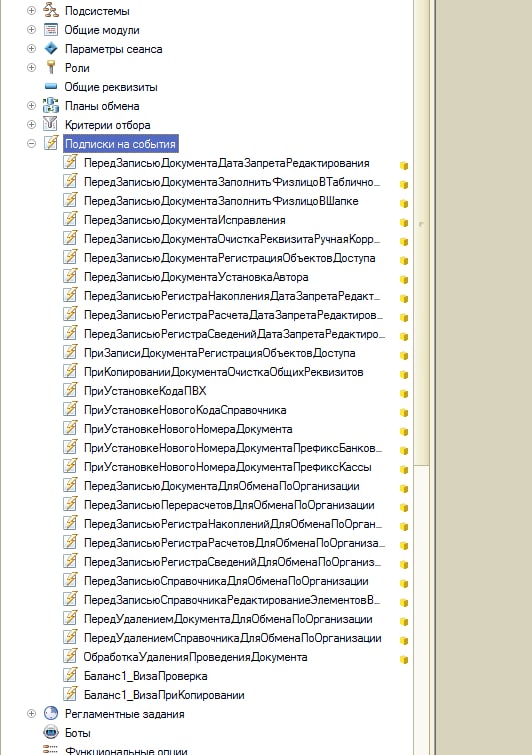Select ПриЗаписиДокументаРегистрацияОбъектовДоступа subscription
Image resolution: width=532 pixels, height=755 pixels.
click(220, 353)
